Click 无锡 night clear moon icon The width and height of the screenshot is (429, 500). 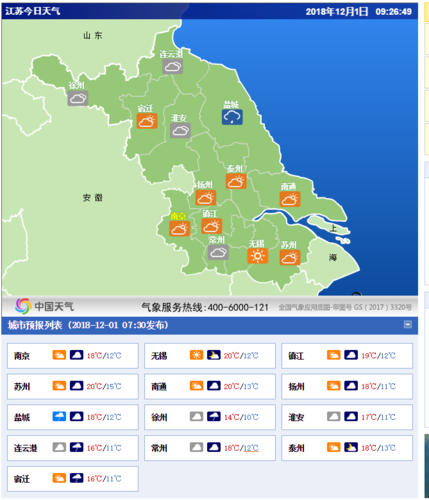tap(214, 355)
